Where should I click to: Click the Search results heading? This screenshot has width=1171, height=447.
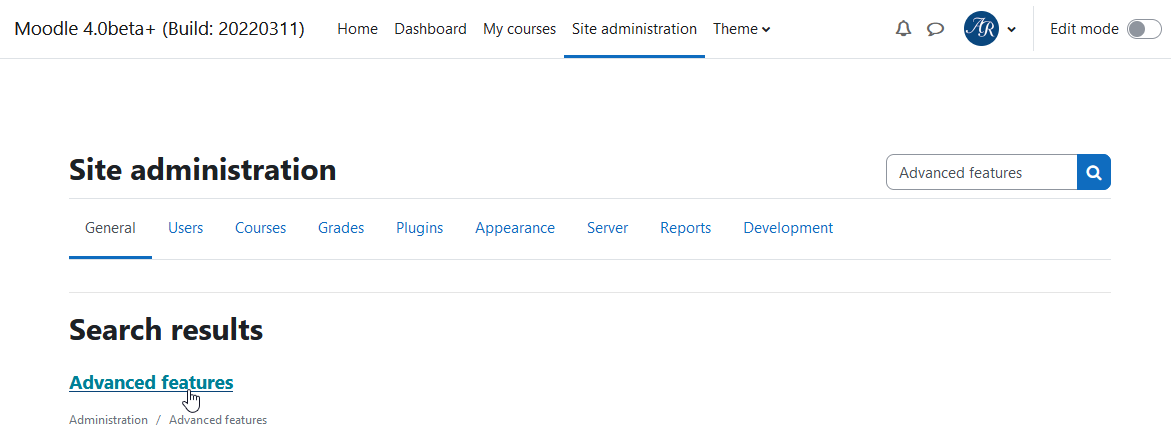tap(166, 330)
